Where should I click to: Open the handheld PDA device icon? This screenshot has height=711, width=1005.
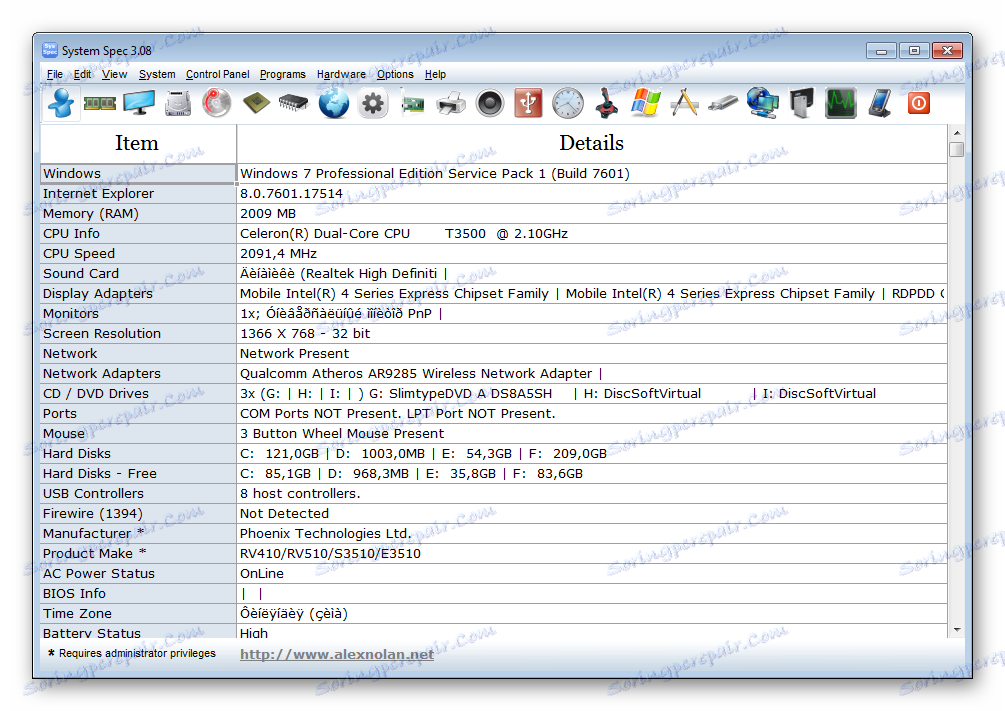[x=879, y=103]
